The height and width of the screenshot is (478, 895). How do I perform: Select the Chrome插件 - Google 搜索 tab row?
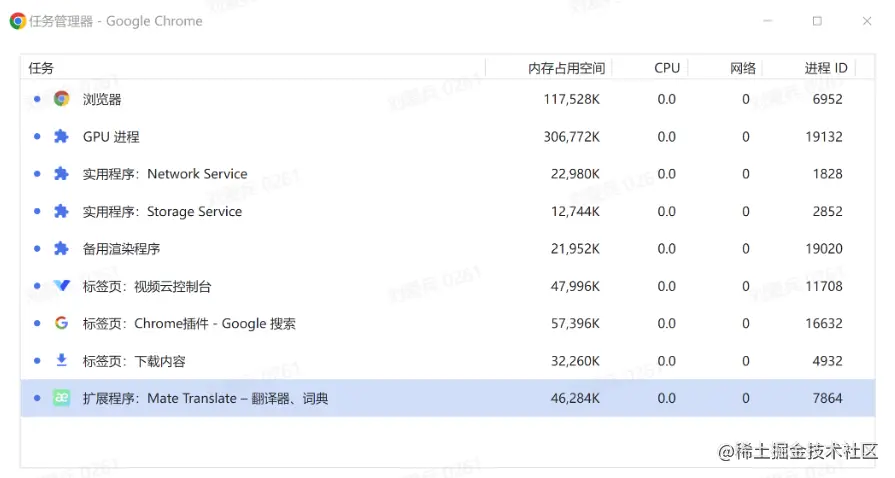click(x=448, y=323)
